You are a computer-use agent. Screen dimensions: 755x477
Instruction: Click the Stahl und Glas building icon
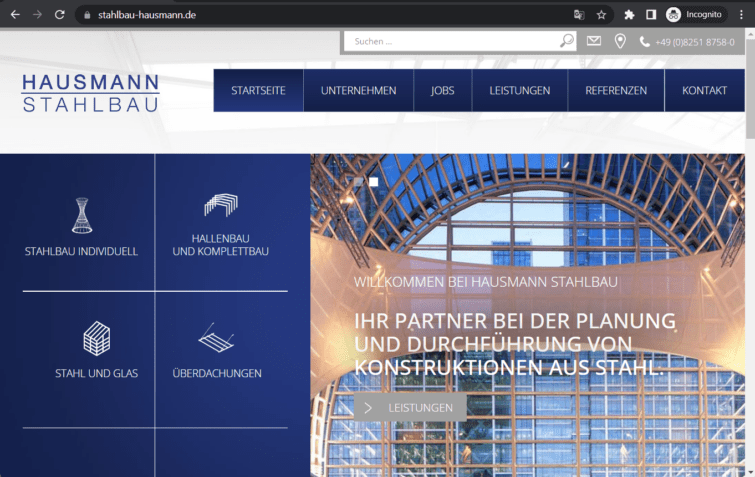(97, 338)
